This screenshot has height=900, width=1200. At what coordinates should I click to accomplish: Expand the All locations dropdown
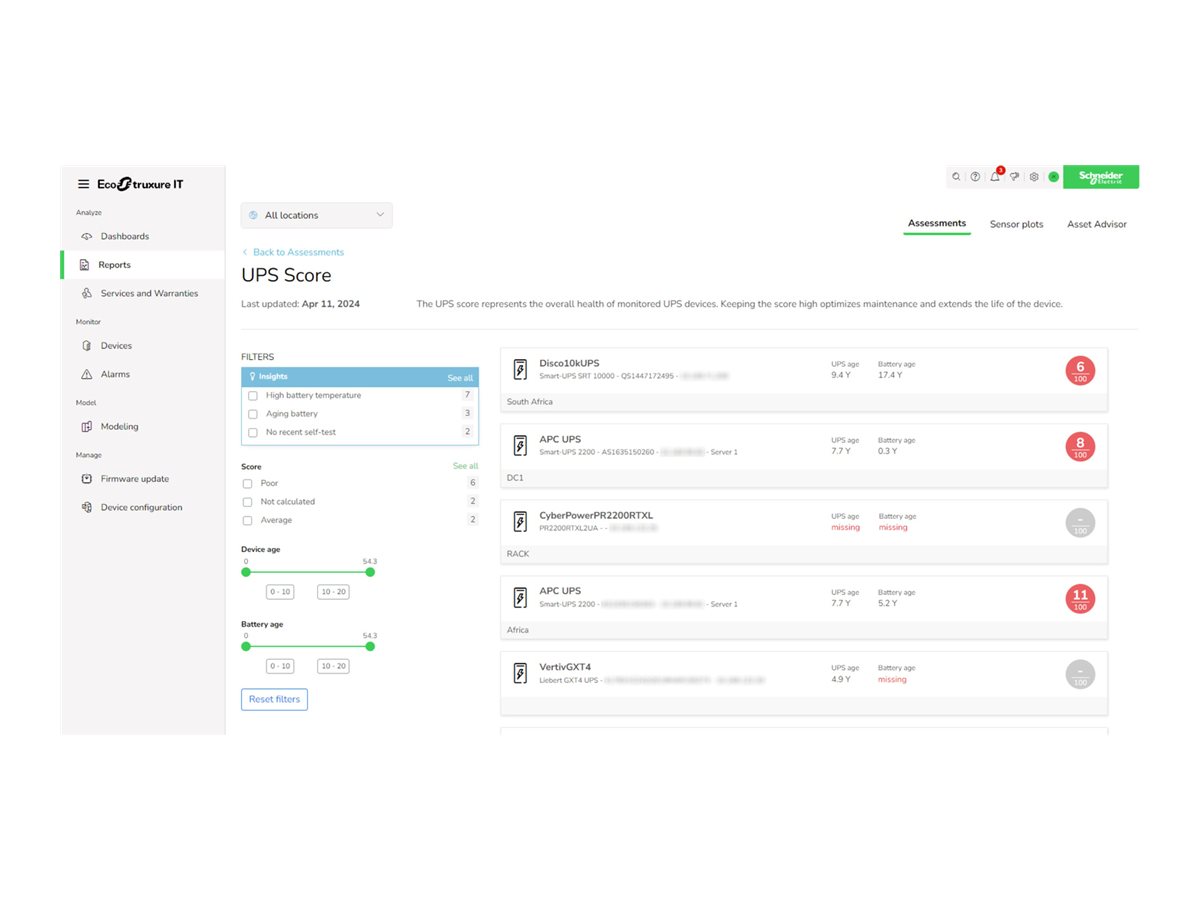[316, 215]
